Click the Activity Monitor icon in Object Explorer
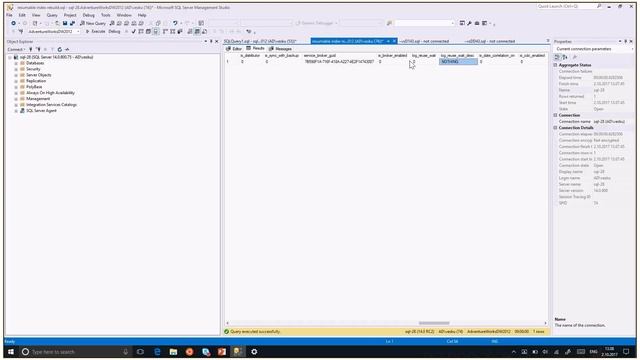 point(67,49)
